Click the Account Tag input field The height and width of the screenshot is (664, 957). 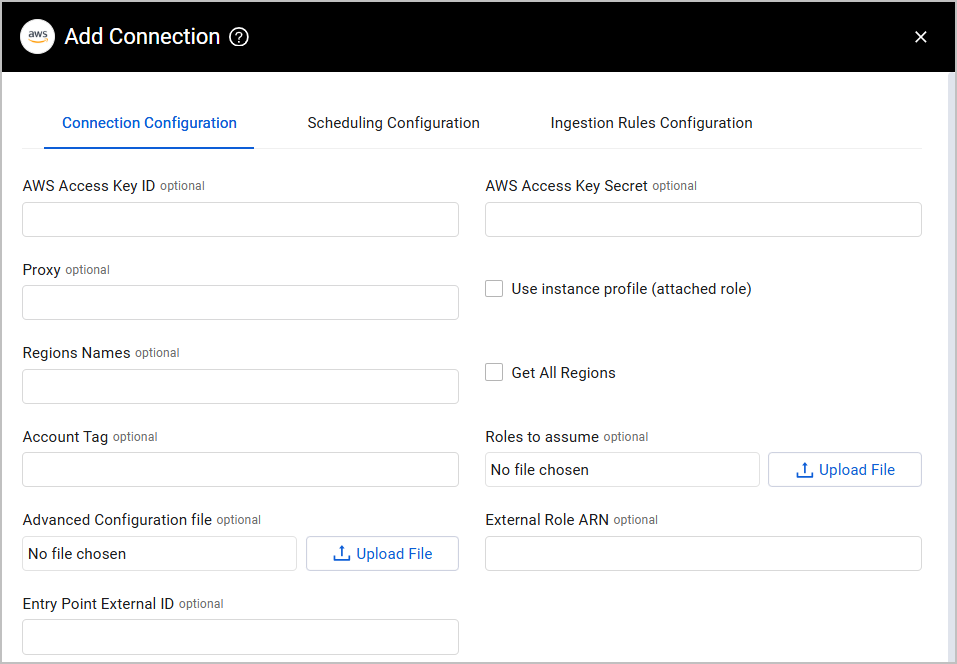click(240, 470)
